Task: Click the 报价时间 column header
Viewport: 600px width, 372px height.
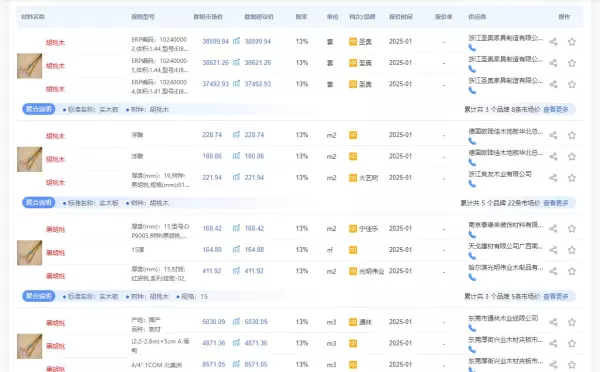Action: pos(401,17)
